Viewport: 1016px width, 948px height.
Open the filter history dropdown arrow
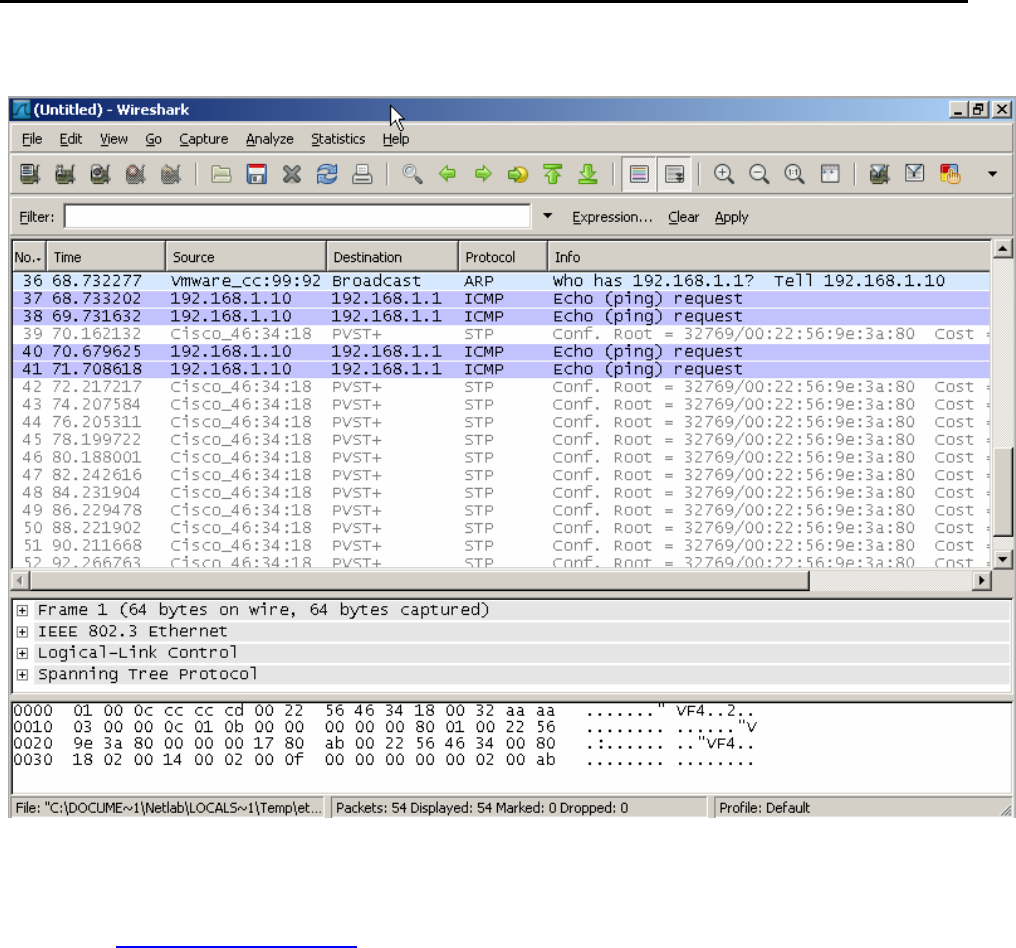[x=548, y=216]
